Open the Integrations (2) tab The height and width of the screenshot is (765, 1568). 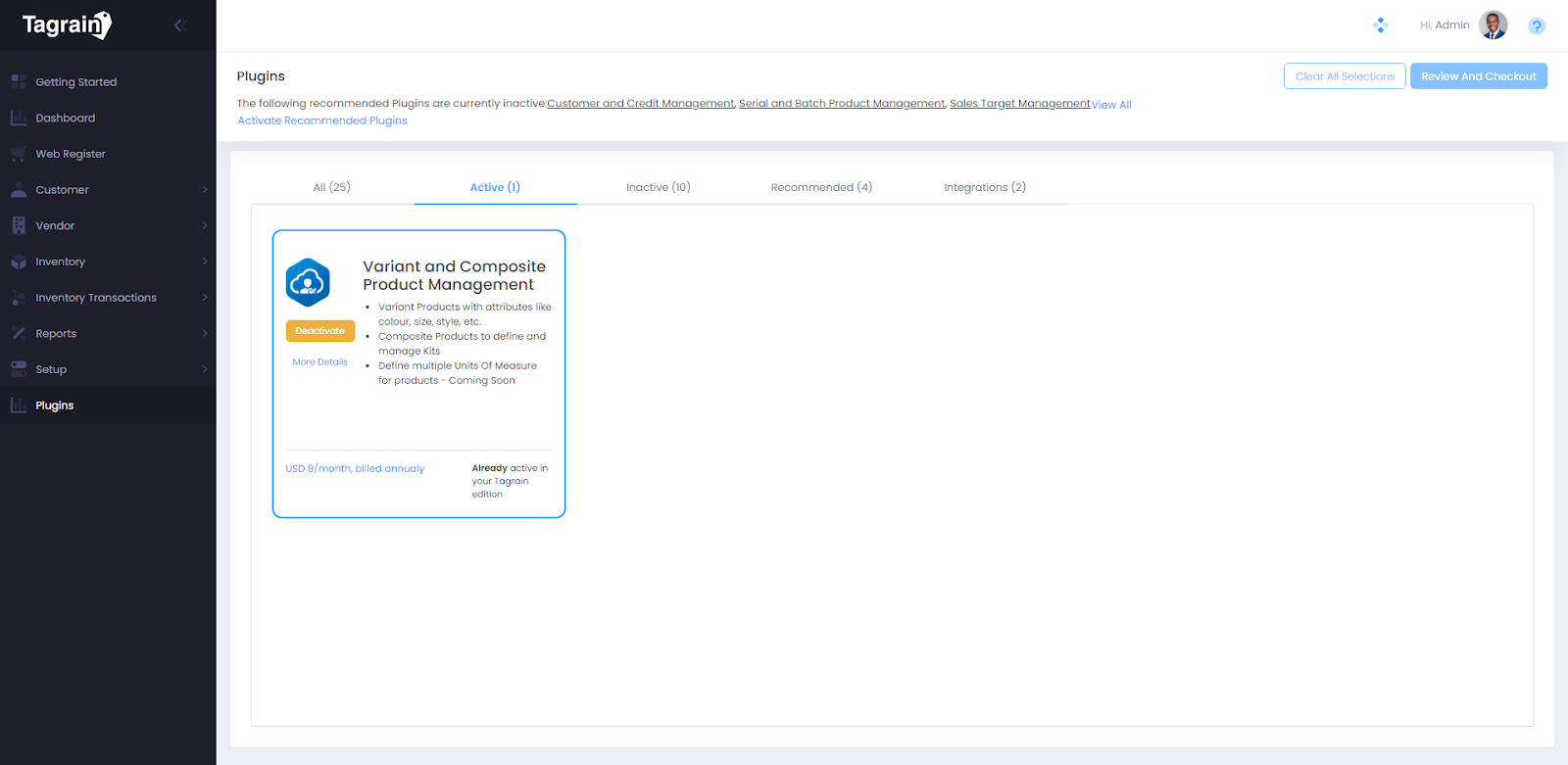(985, 187)
